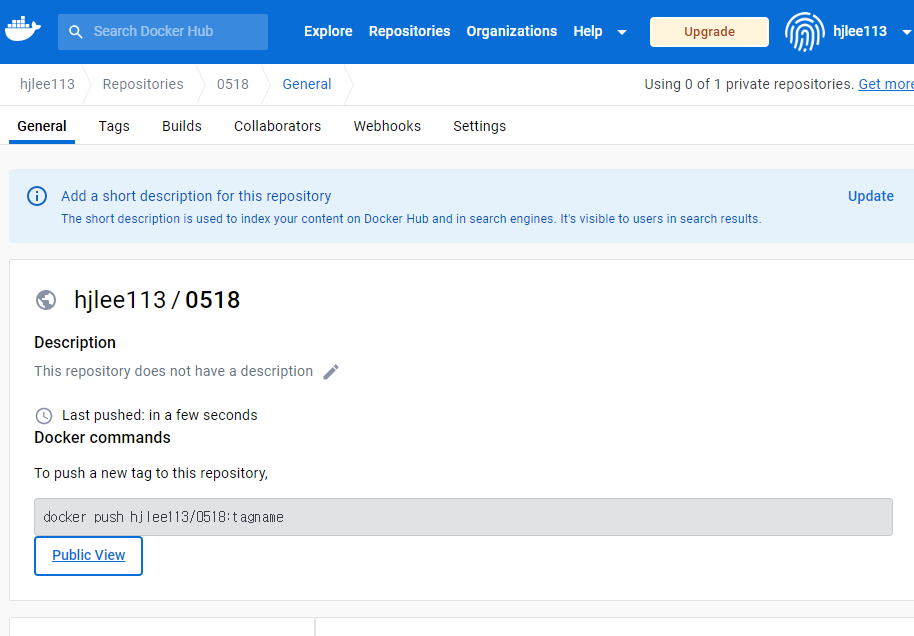Follow the Get more link
Screen dimensions: 914x636
pos(885,85)
